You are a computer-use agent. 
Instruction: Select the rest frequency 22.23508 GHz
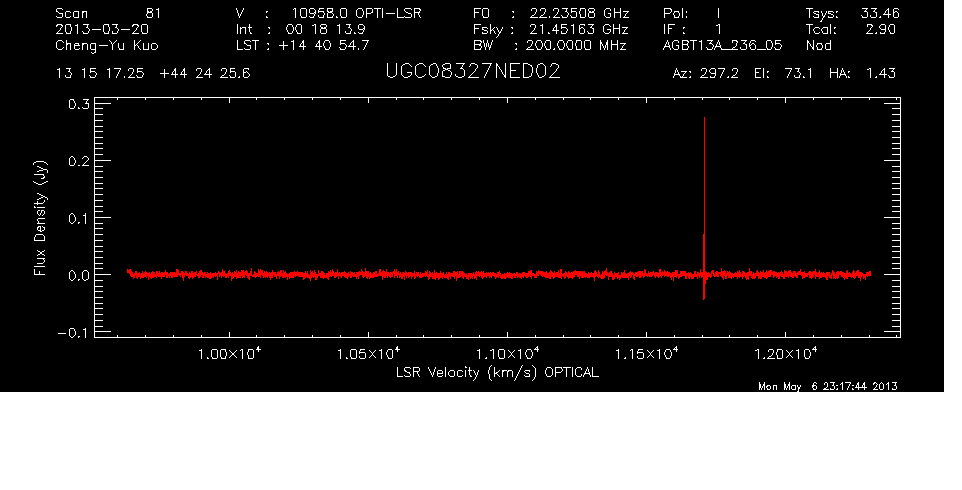point(580,13)
